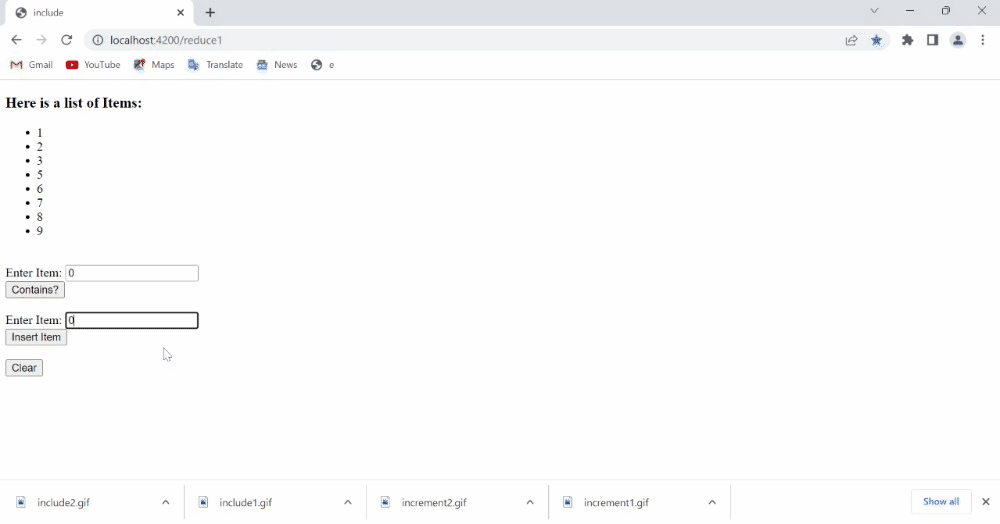Go back to previous page
Viewport: 1000px width, 524px height.
16,40
